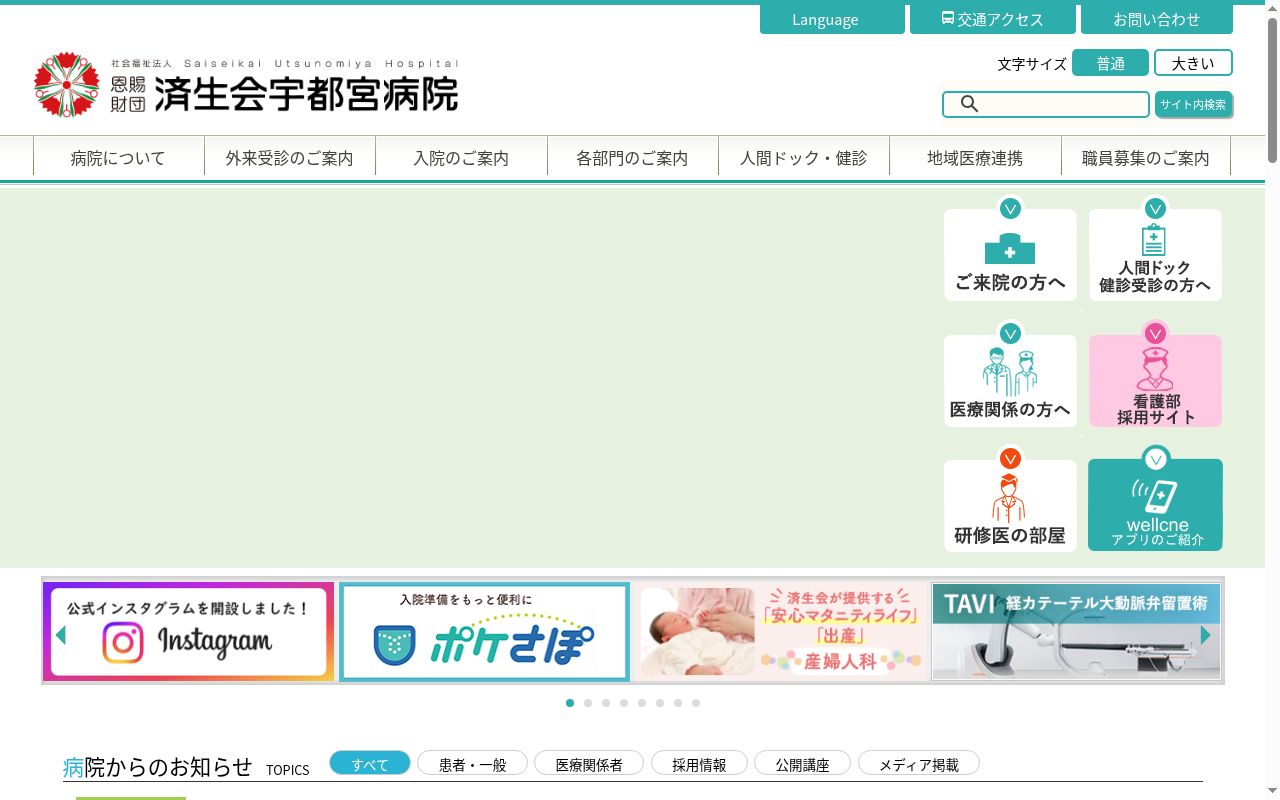Open the TAVI 経カテーテル banner
This screenshot has height=800, width=1280.
(1076, 633)
